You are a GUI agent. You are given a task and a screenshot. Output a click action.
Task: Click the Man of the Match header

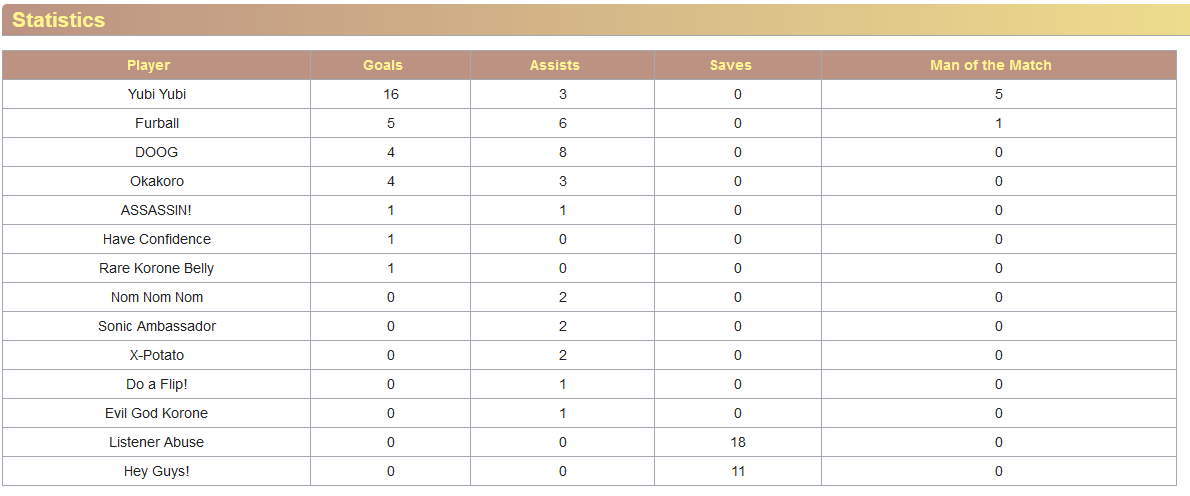(x=991, y=65)
